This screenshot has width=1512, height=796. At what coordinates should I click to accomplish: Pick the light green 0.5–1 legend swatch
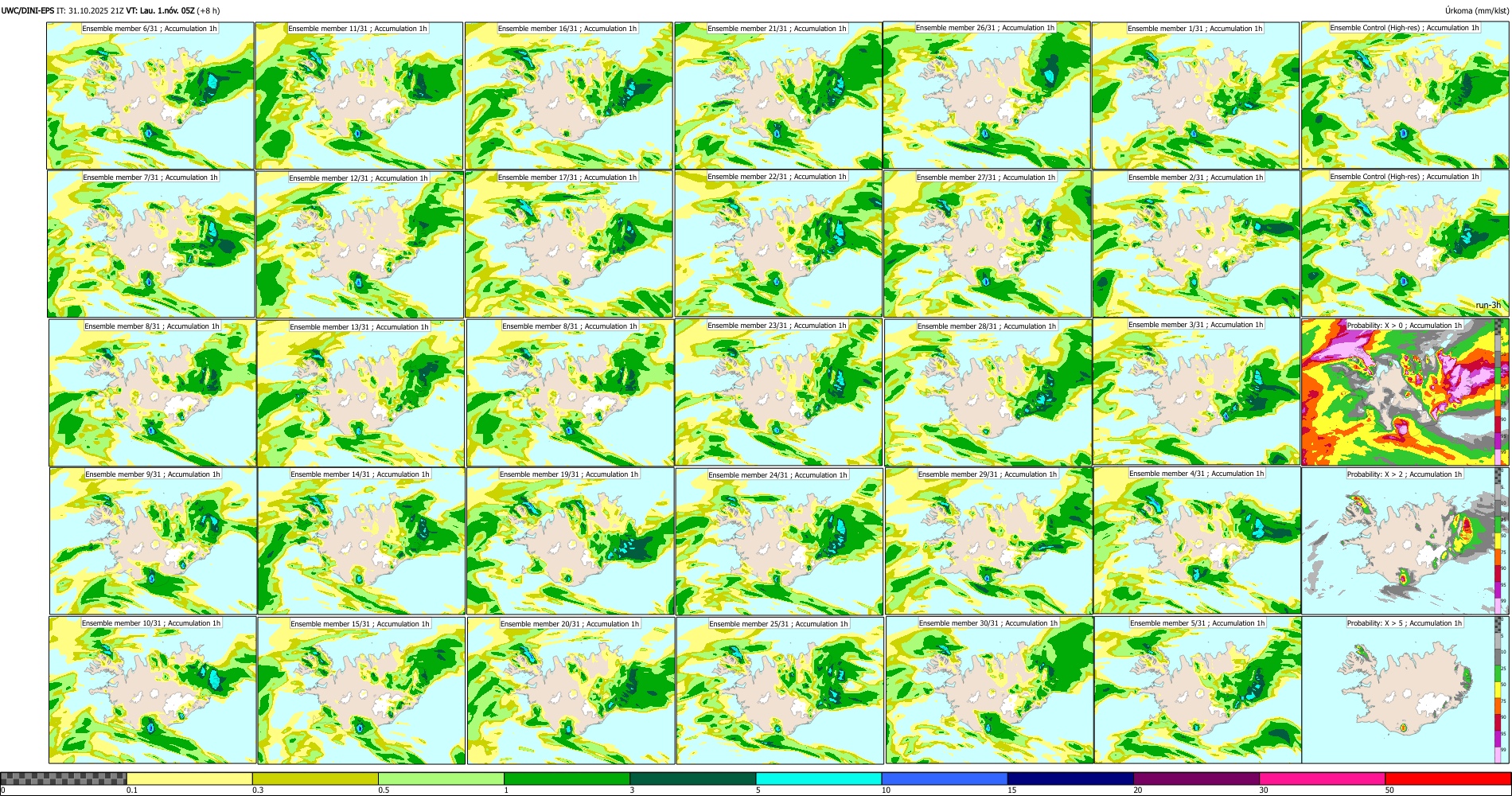point(441,778)
